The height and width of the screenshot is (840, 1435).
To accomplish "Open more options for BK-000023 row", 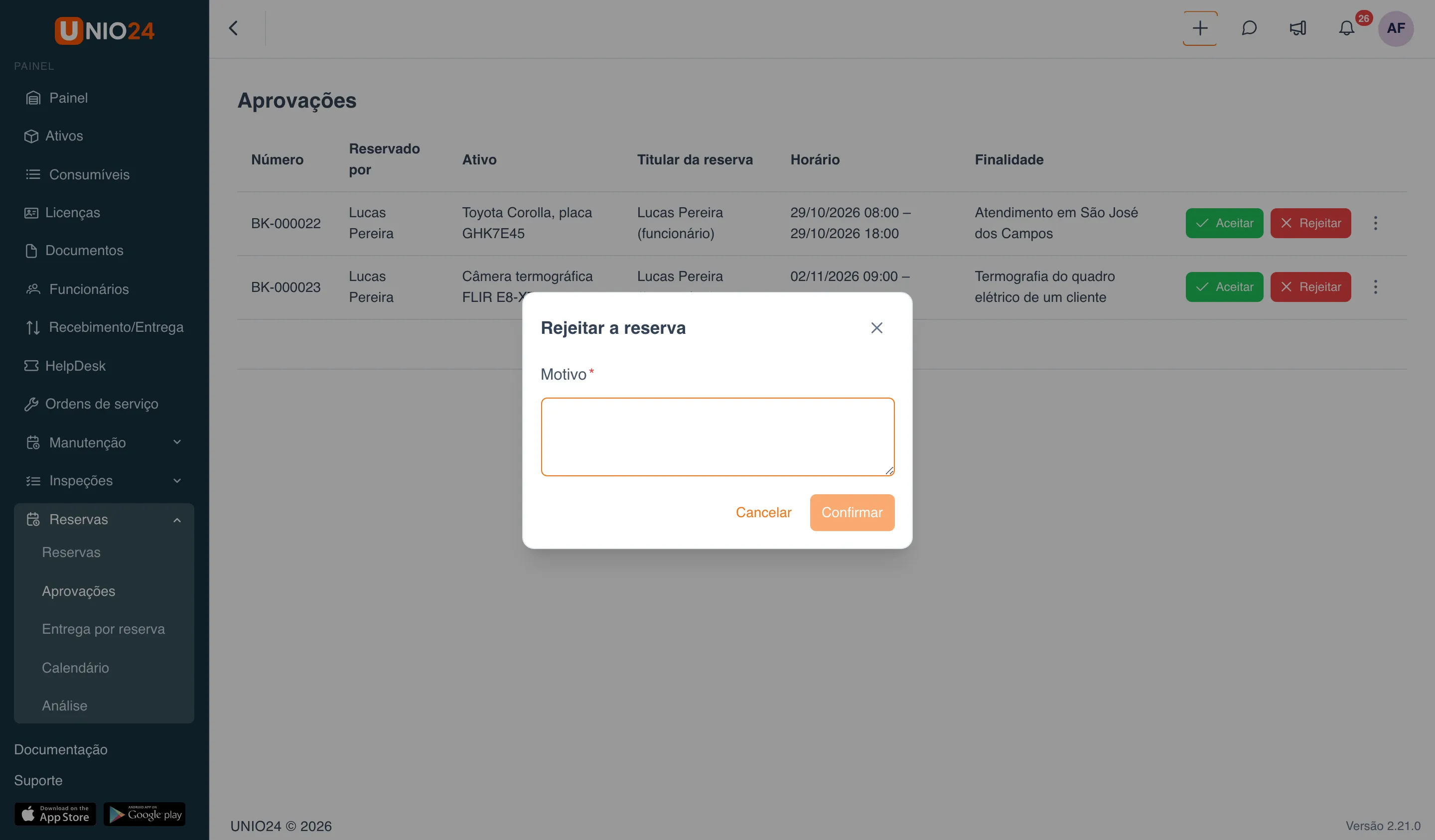I will 1375,287.
